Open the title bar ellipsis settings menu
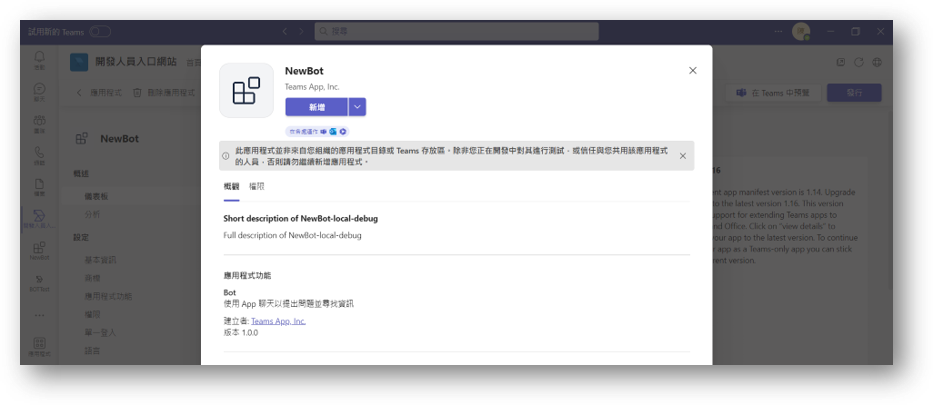 (778, 32)
